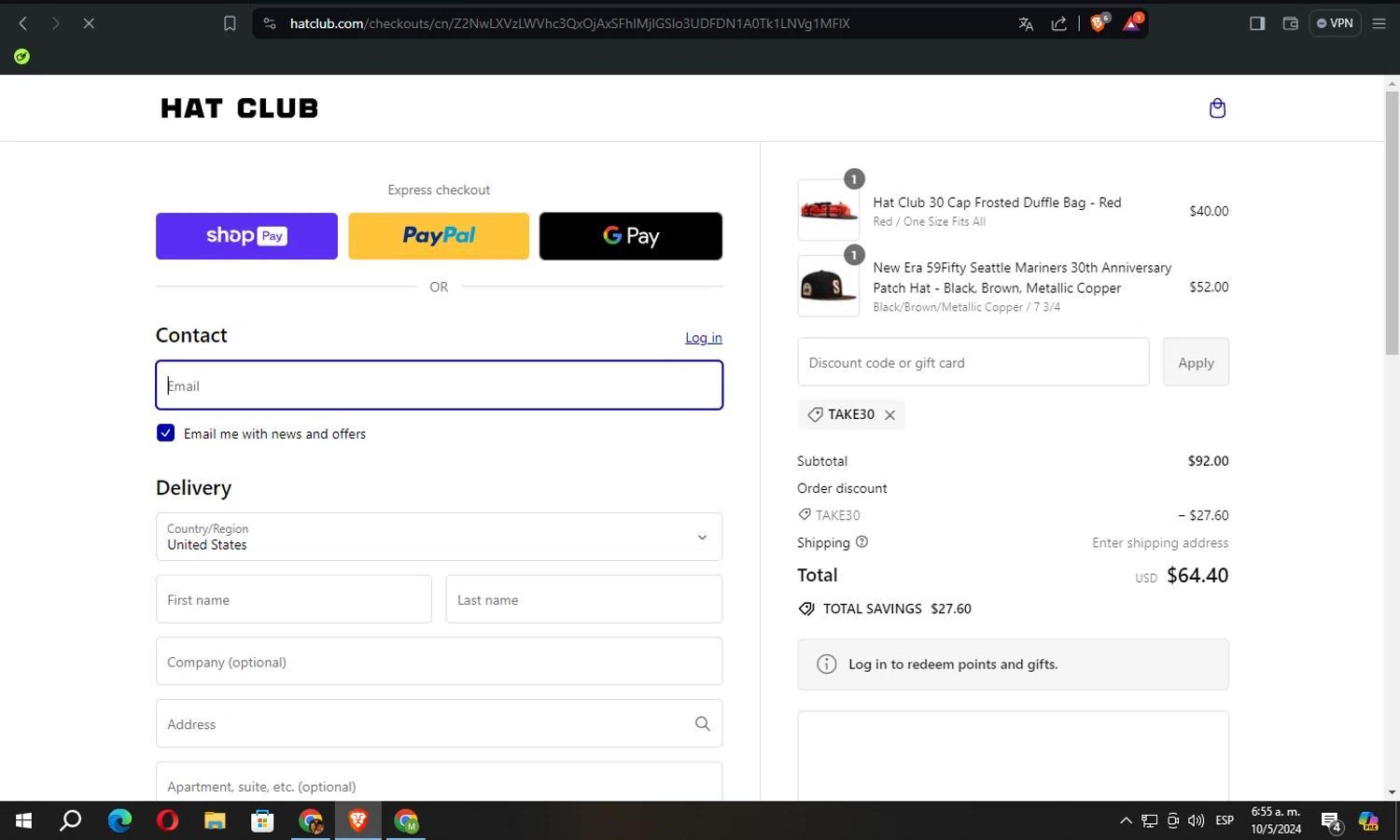The image size is (1400, 840).
Task: Open the volume control tray icon
Action: coord(1196,821)
